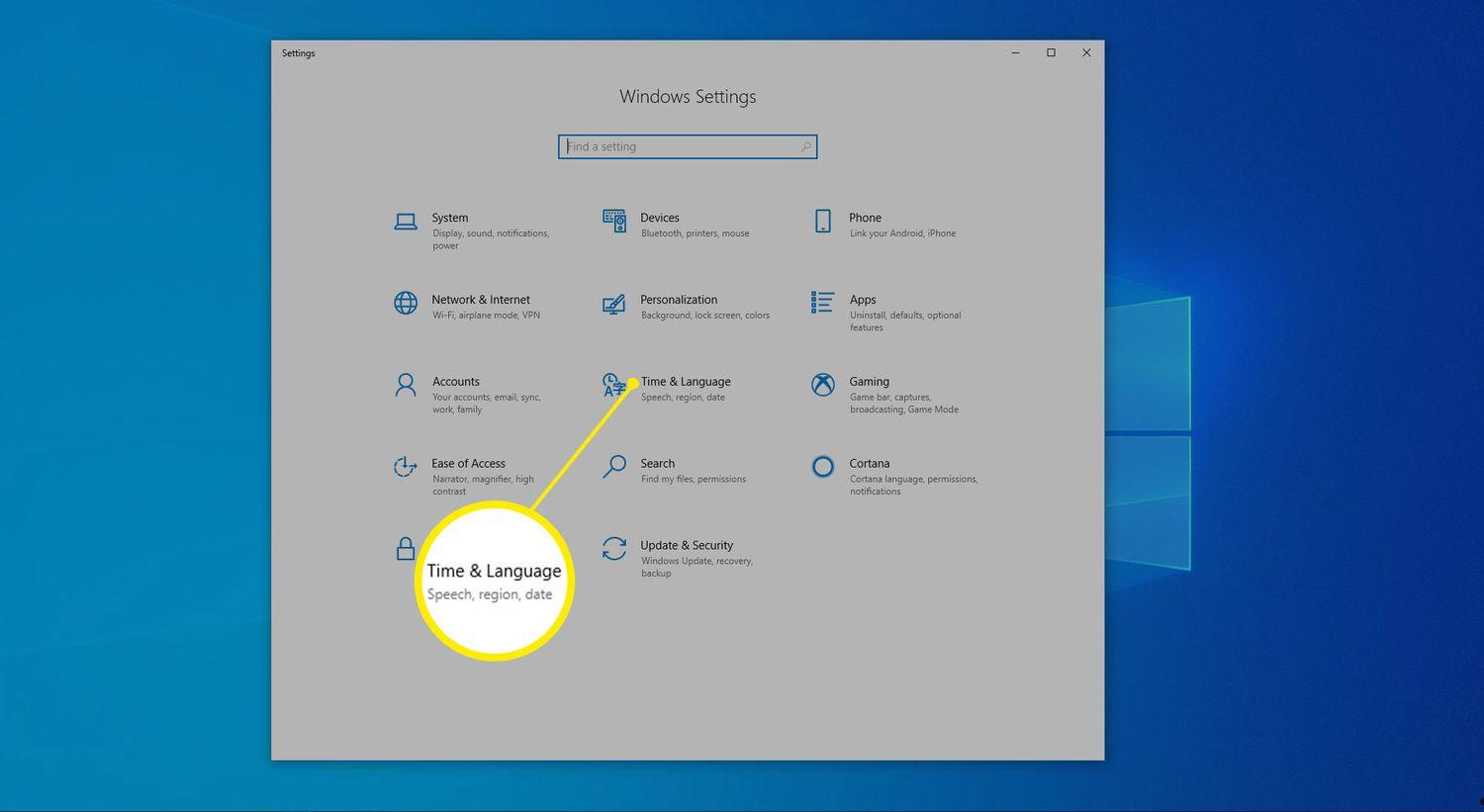
Task: Open the Devices keyboard and speaker icon
Action: point(614,221)
